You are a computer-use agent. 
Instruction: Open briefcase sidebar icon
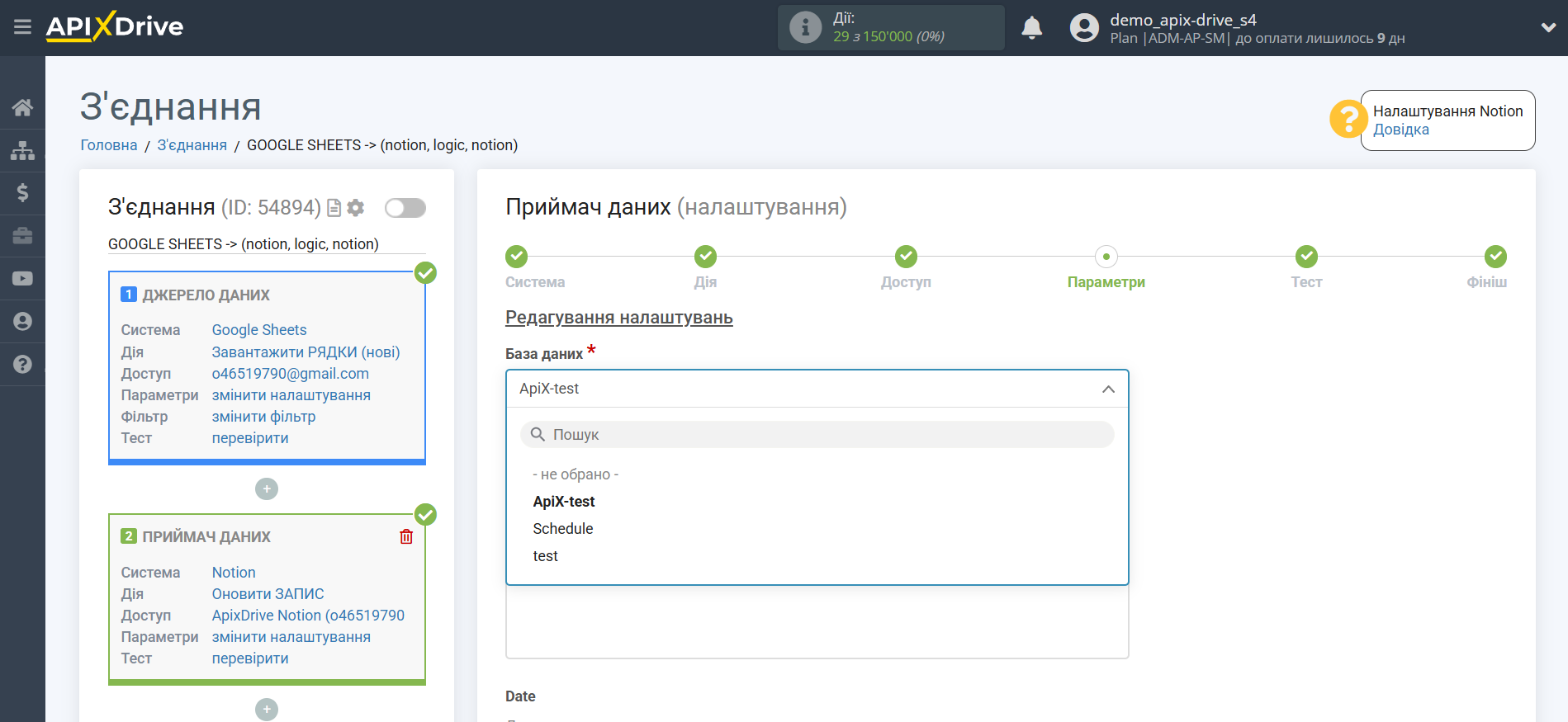(x=22, y=236)
